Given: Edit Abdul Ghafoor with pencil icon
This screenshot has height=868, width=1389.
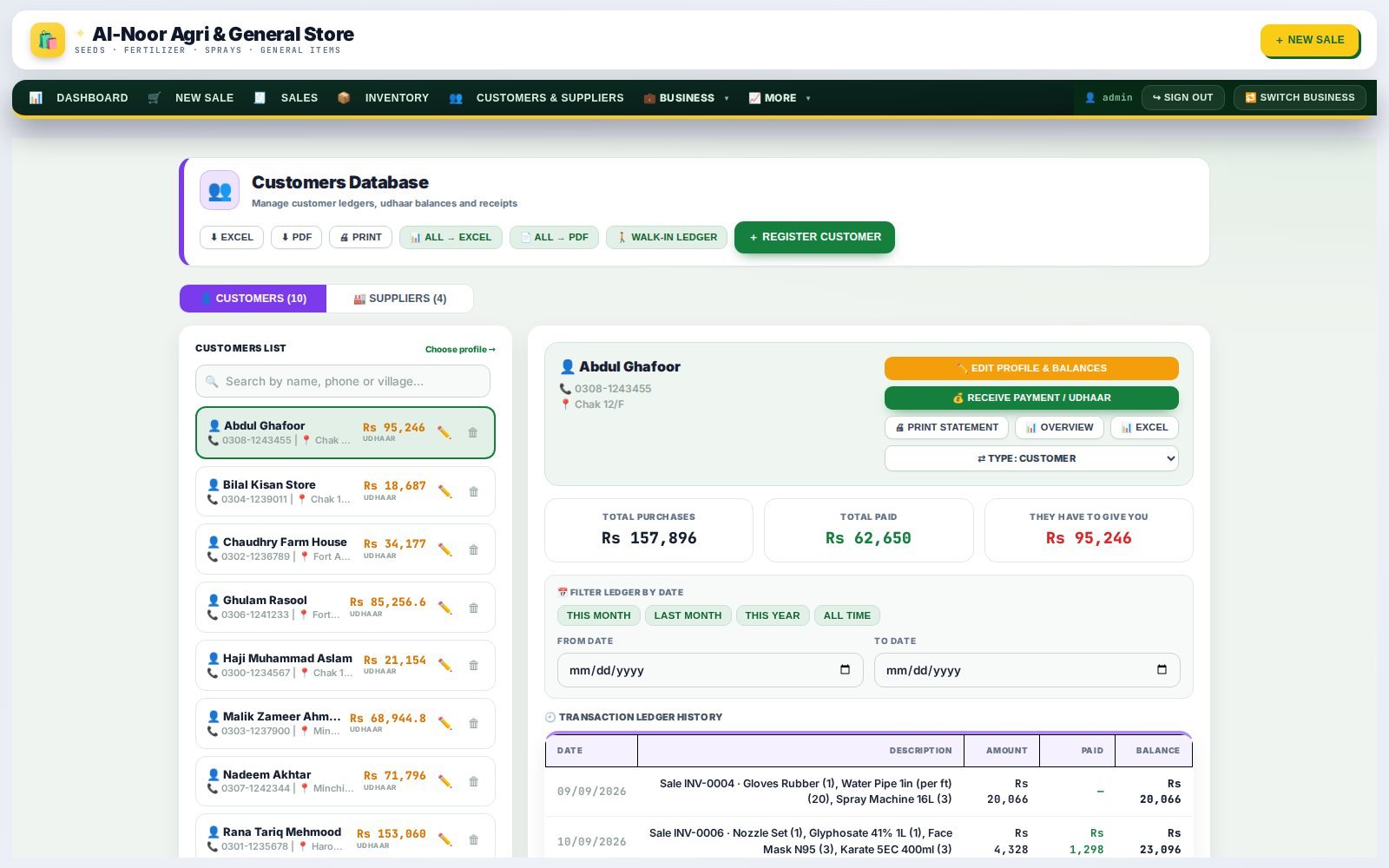Looking at the screenshot, I should 444,432.
